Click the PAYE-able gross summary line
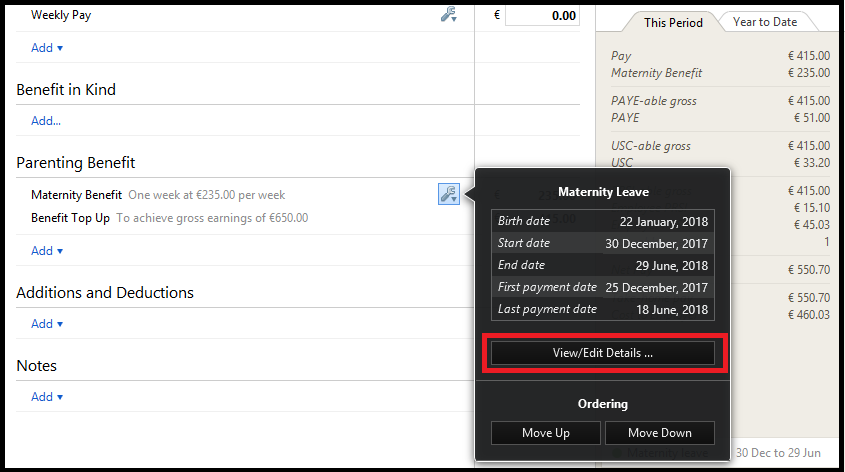The width and height of the screenshot is (845, 472). 720,101
